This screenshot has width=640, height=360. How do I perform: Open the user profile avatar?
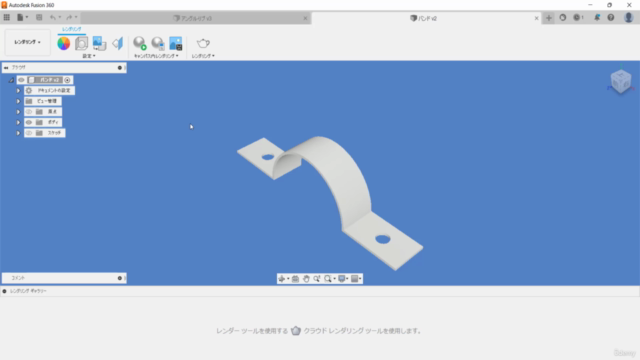click(x=629, y=17)
